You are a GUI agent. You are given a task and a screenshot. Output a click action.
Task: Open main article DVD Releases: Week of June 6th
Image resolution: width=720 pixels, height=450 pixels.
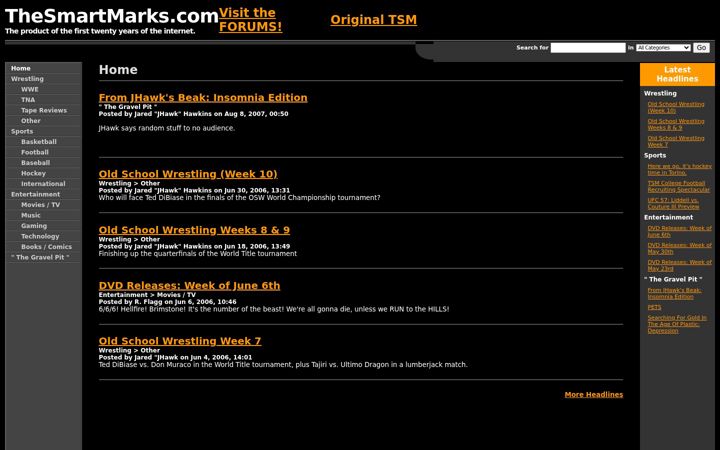point(189,286)
